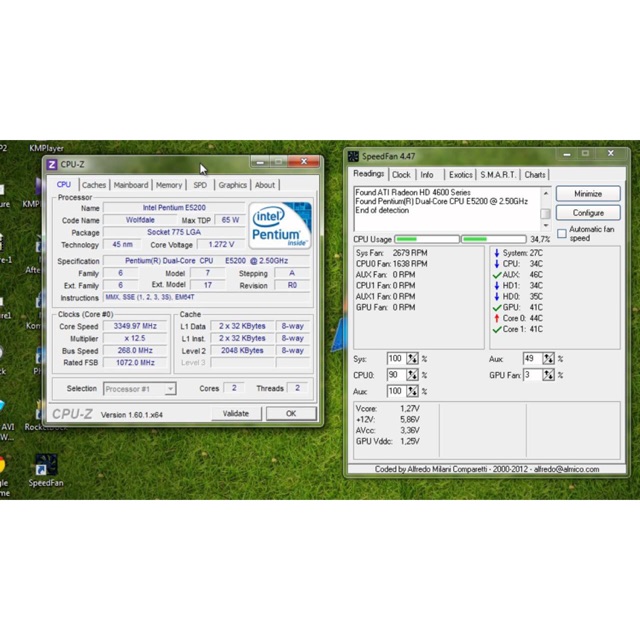Click the Multiplier value x 12.5
Image resolution: width=640 pixels, height=640 pixels.
coord(135,338)
